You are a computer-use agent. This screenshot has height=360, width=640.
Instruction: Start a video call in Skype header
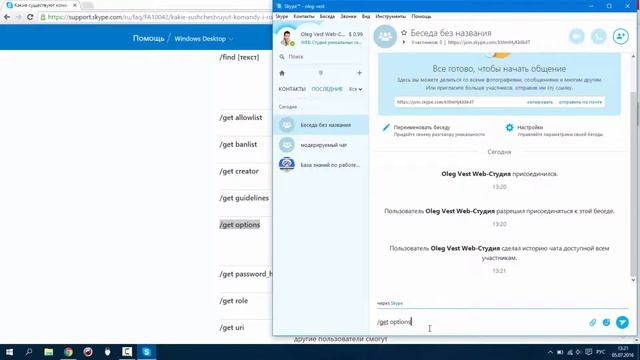577,37
